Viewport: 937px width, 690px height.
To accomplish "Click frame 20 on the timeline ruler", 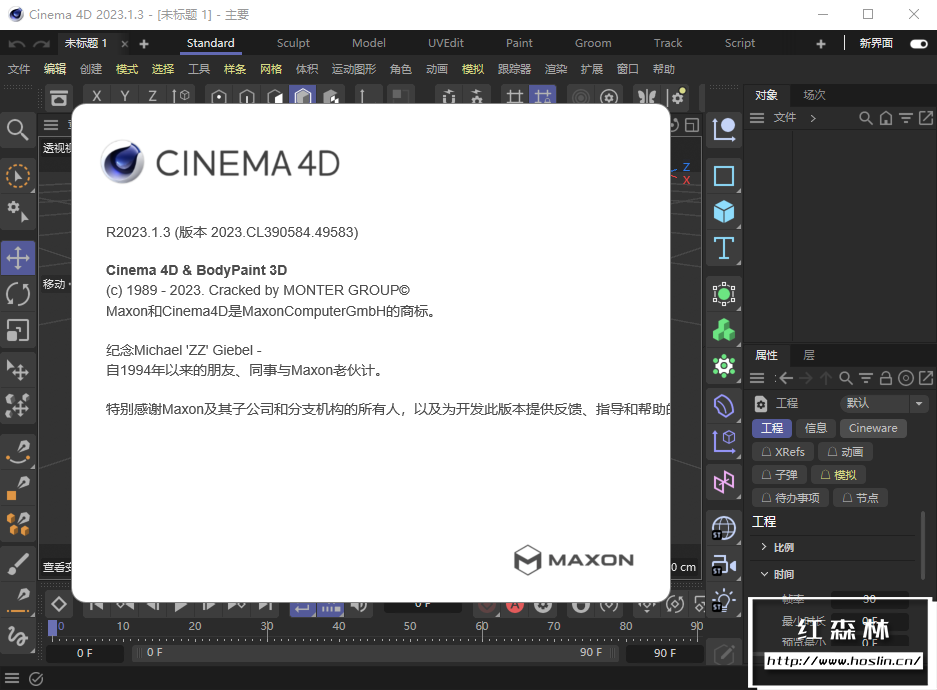I will tap(195, 627).
